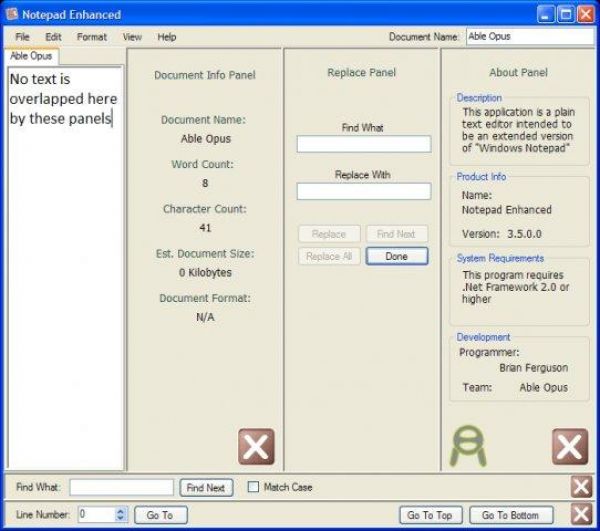Click the Replace All button

tap(329, 256)
